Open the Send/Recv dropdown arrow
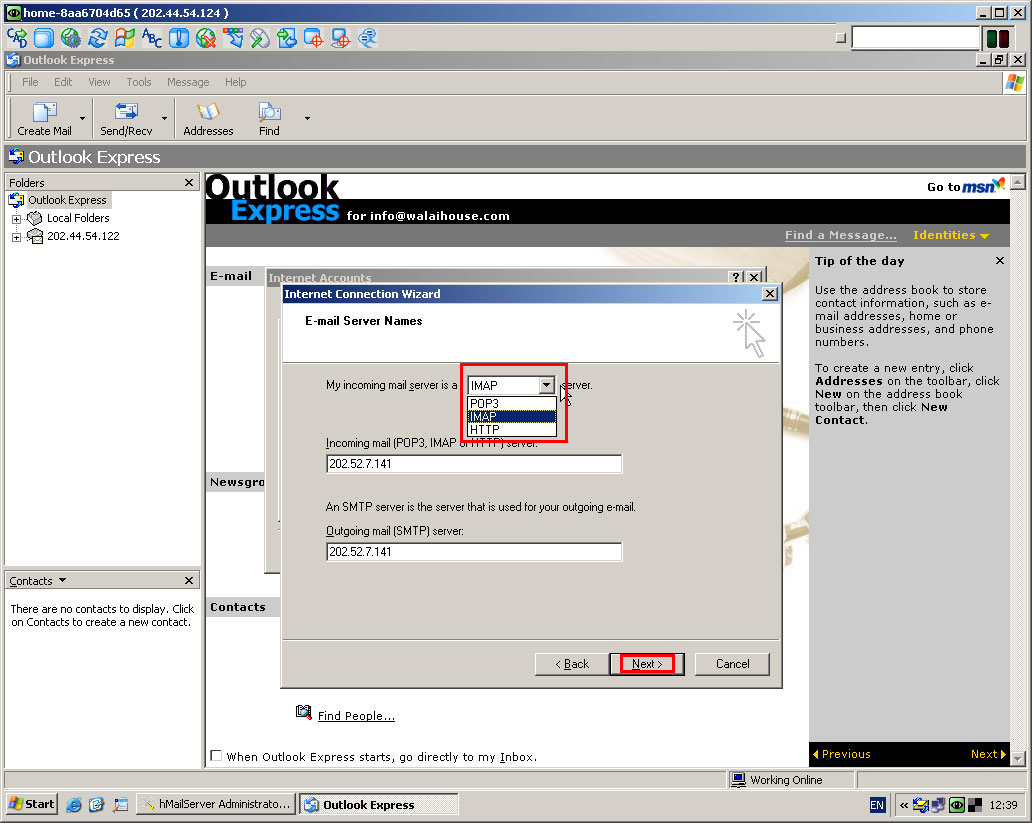 tap(164, 118)
